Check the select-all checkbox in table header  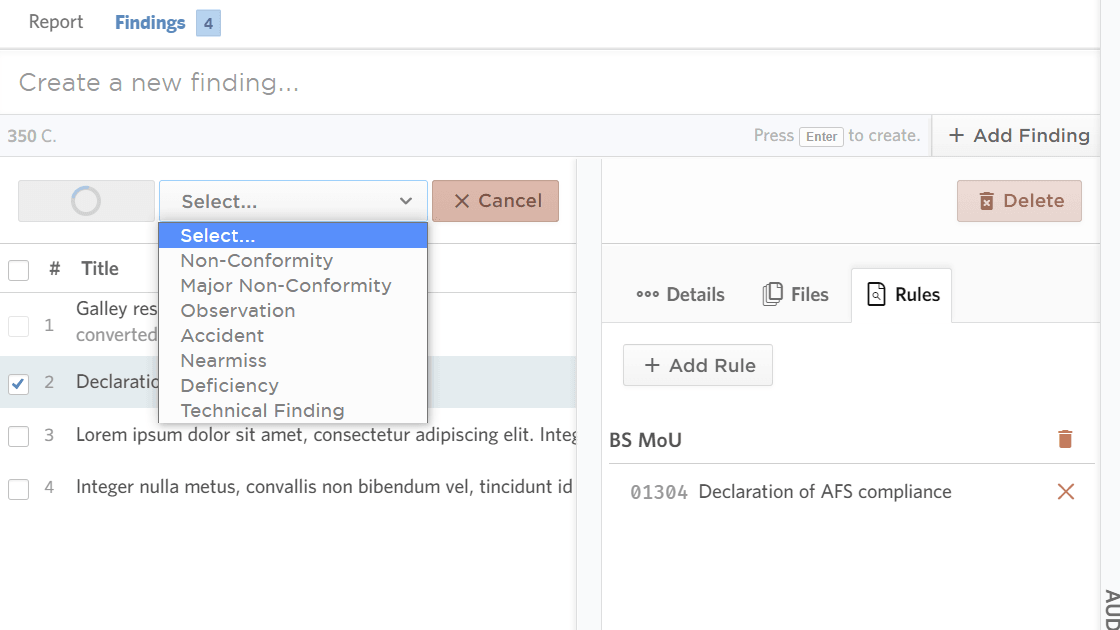(18, 268)
